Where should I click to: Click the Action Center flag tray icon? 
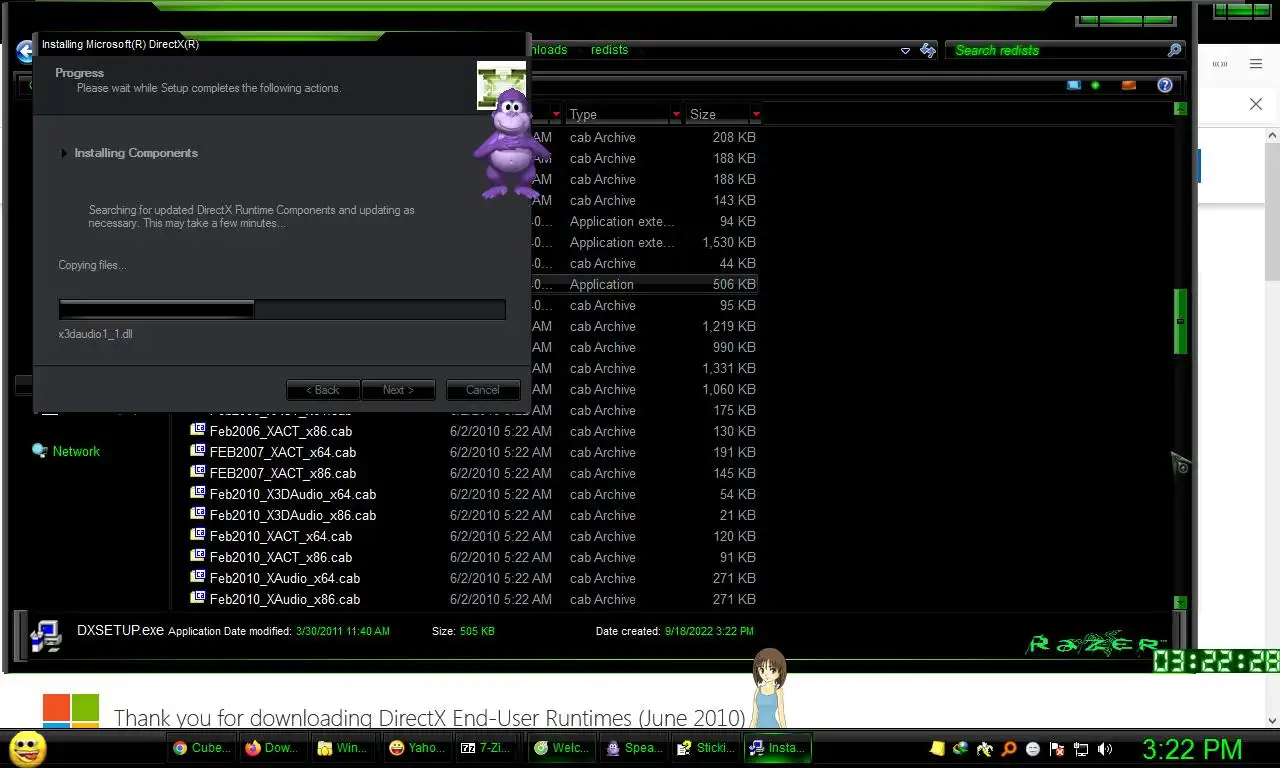click(x=1057, y=748)
